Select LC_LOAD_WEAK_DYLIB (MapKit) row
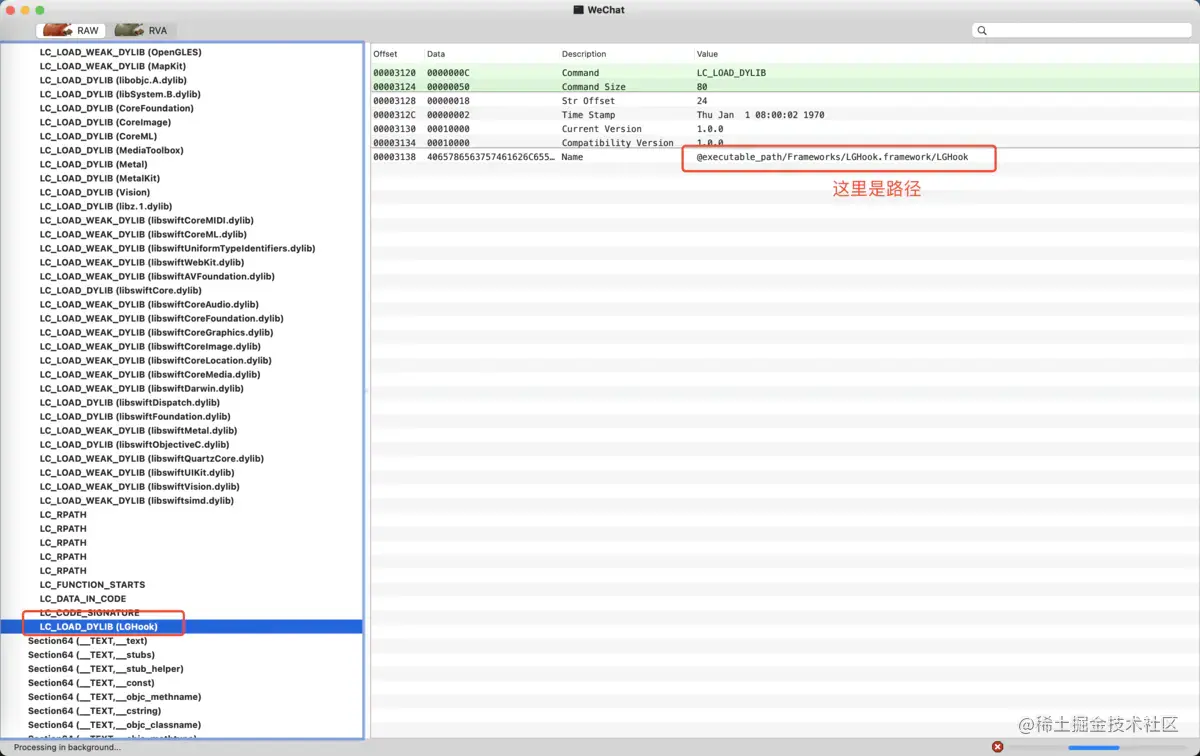 point(113,66)
